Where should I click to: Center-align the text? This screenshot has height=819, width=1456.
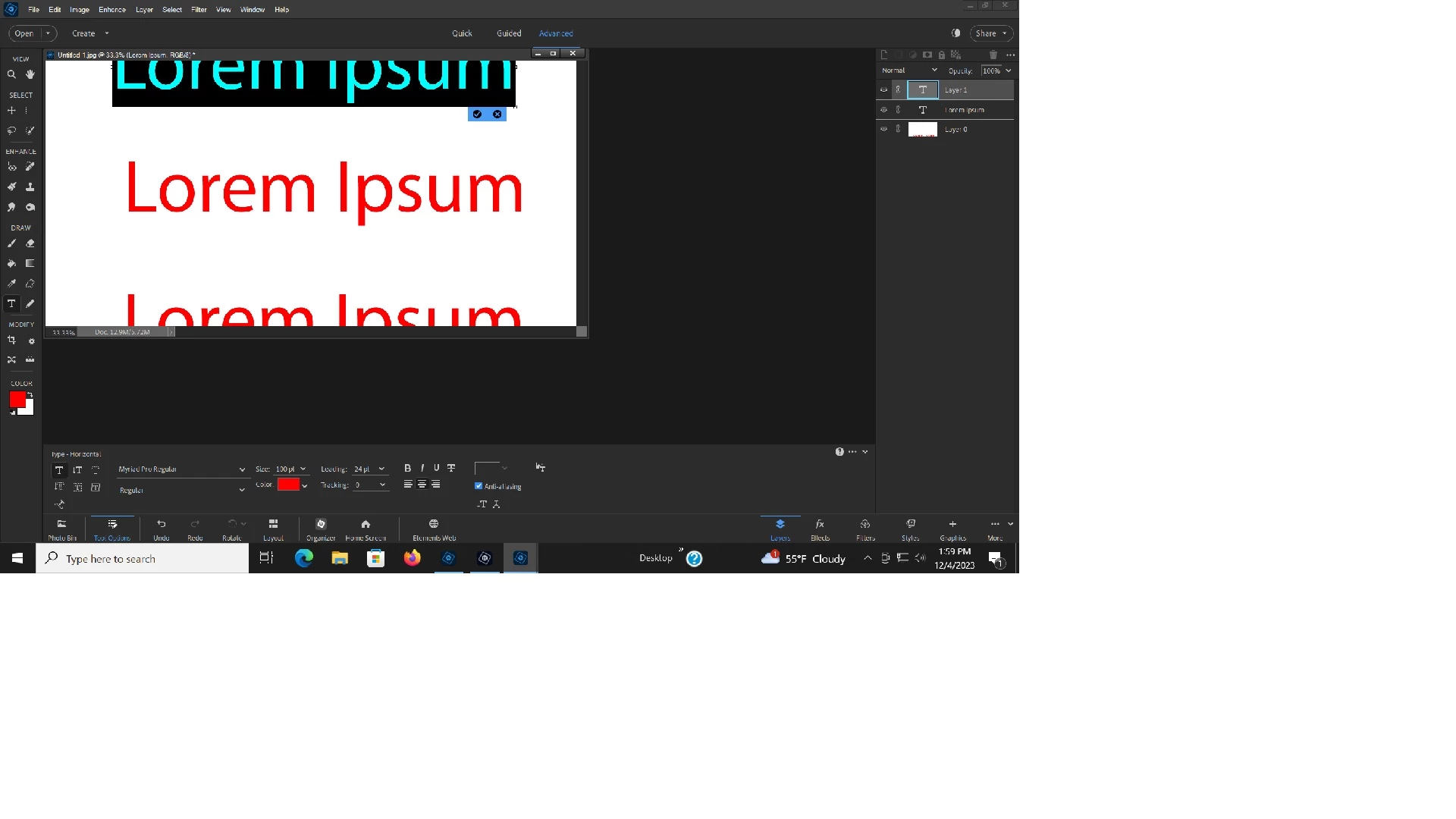point(422,485)
